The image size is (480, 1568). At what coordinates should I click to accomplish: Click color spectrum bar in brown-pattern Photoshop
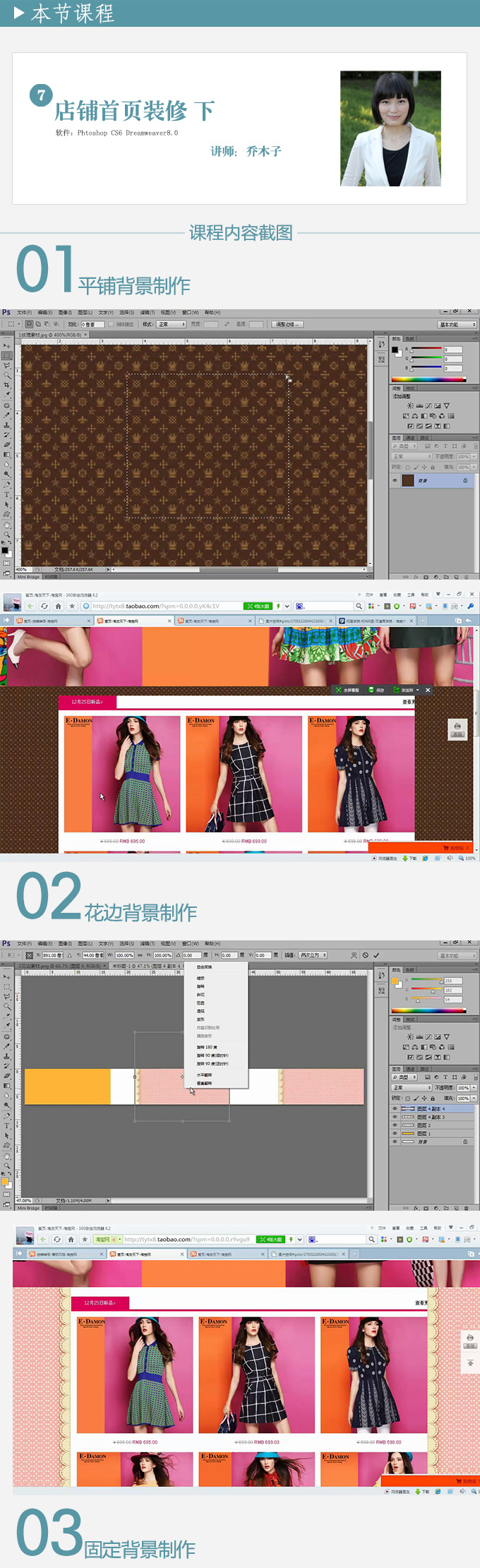428,379
